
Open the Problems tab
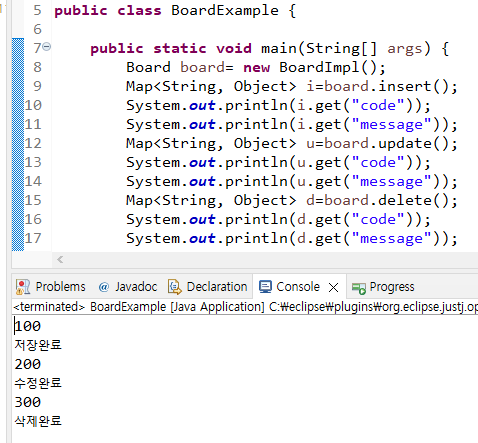[x=51, y=287]
